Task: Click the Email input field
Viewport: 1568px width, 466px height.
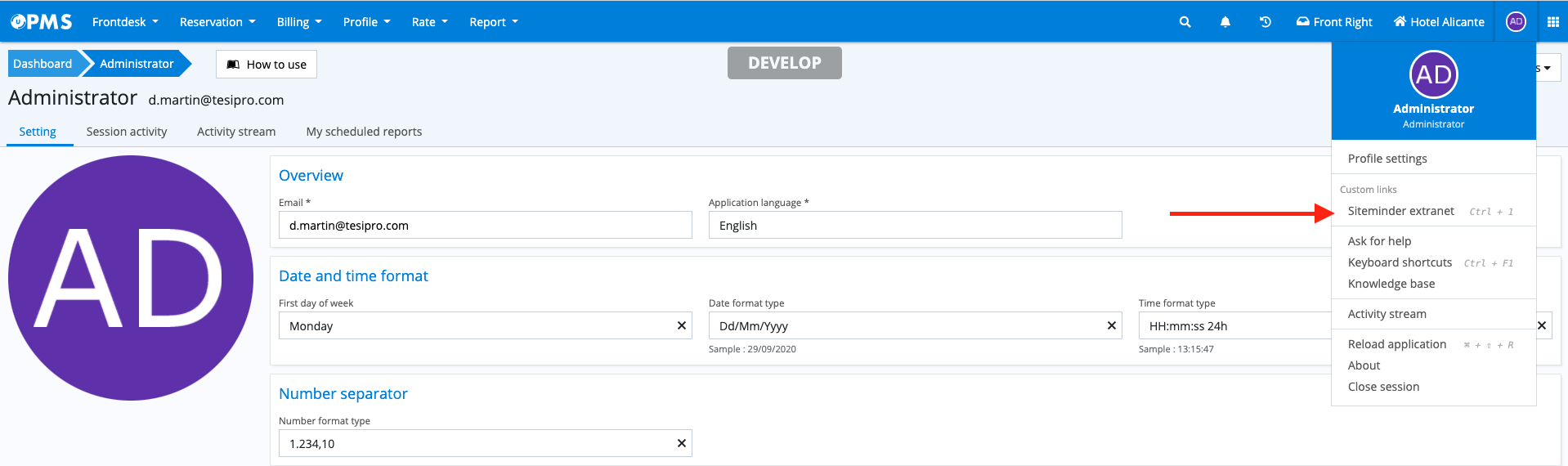Action: [x=485, y=226]
